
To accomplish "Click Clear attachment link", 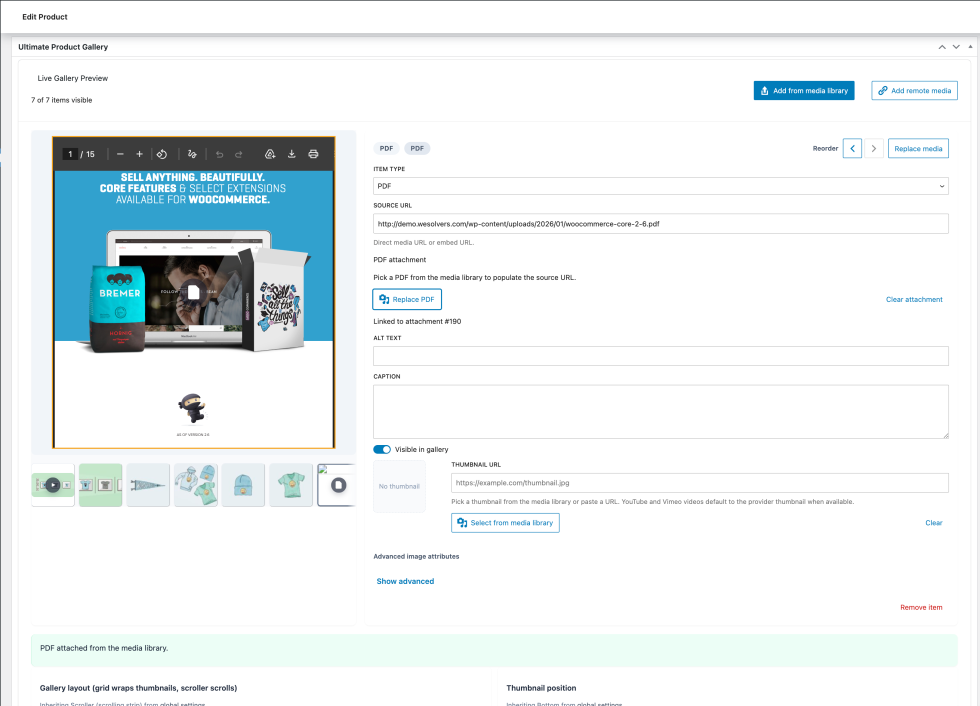I will tap(914, 300).
